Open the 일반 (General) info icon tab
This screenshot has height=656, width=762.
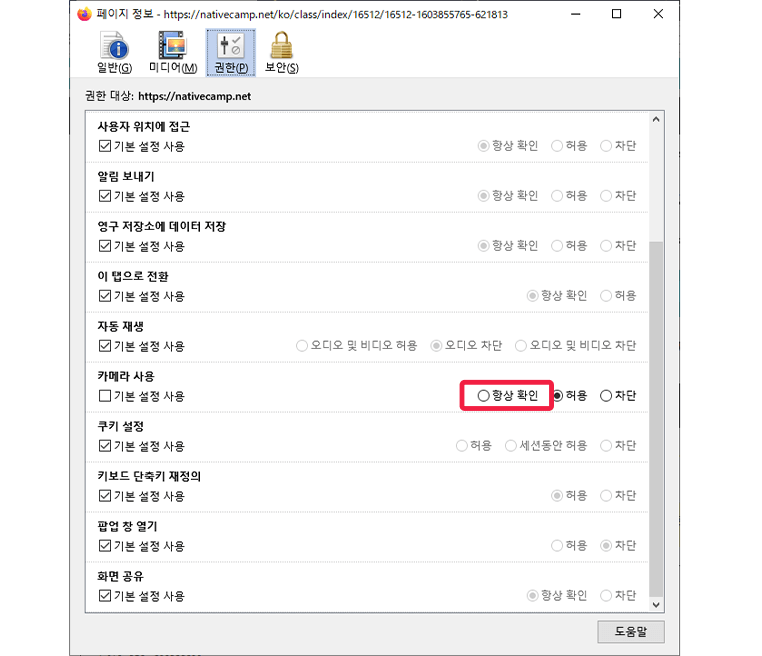click(114, 52)
